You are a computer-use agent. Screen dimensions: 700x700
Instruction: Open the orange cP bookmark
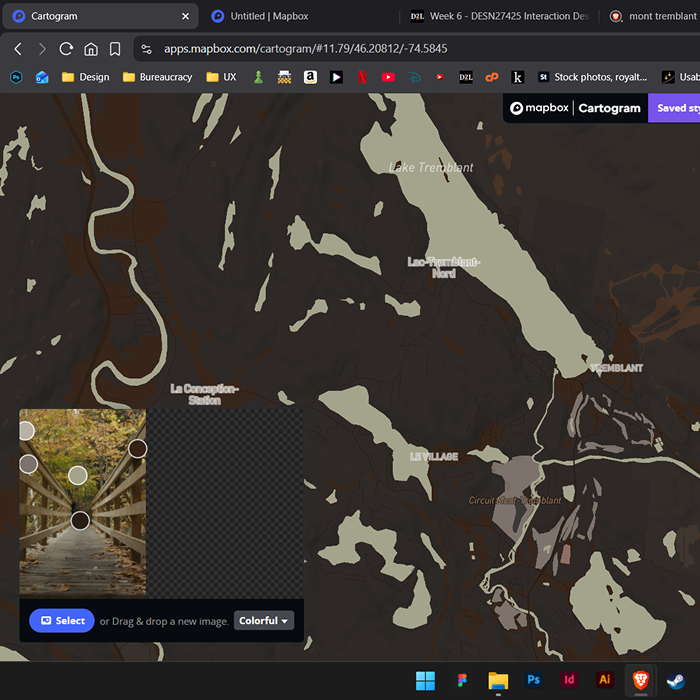(492, 77)
